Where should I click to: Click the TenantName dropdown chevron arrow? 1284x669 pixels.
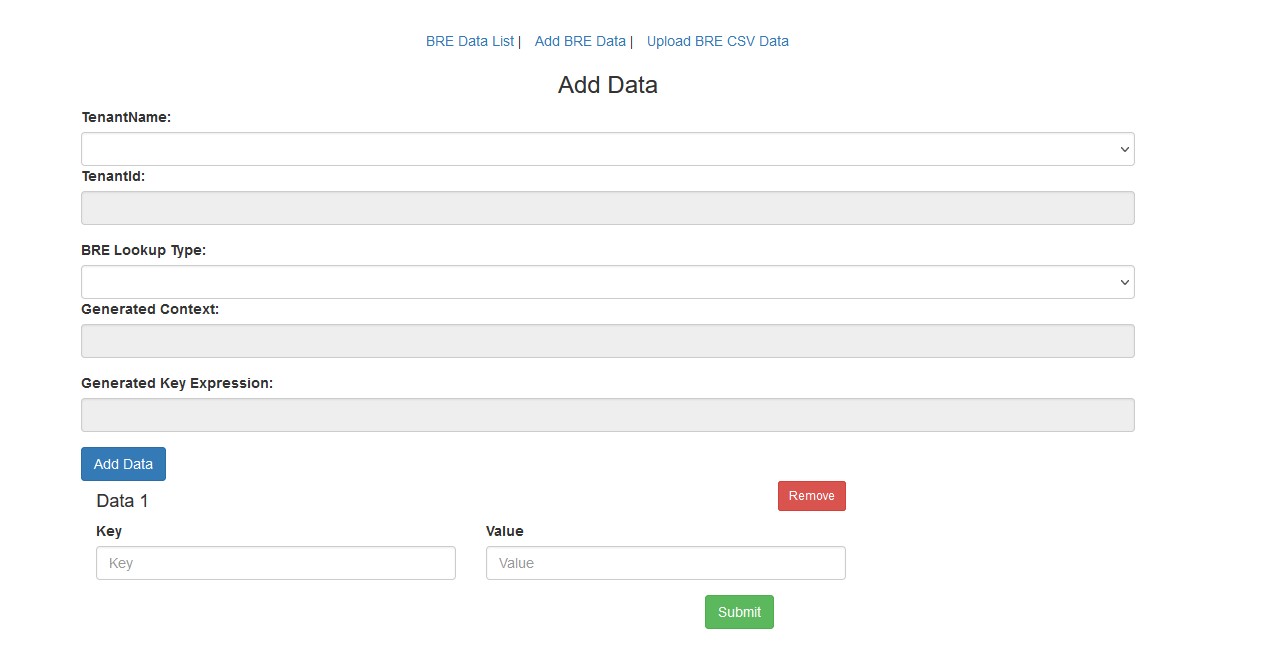point(1122,148)
